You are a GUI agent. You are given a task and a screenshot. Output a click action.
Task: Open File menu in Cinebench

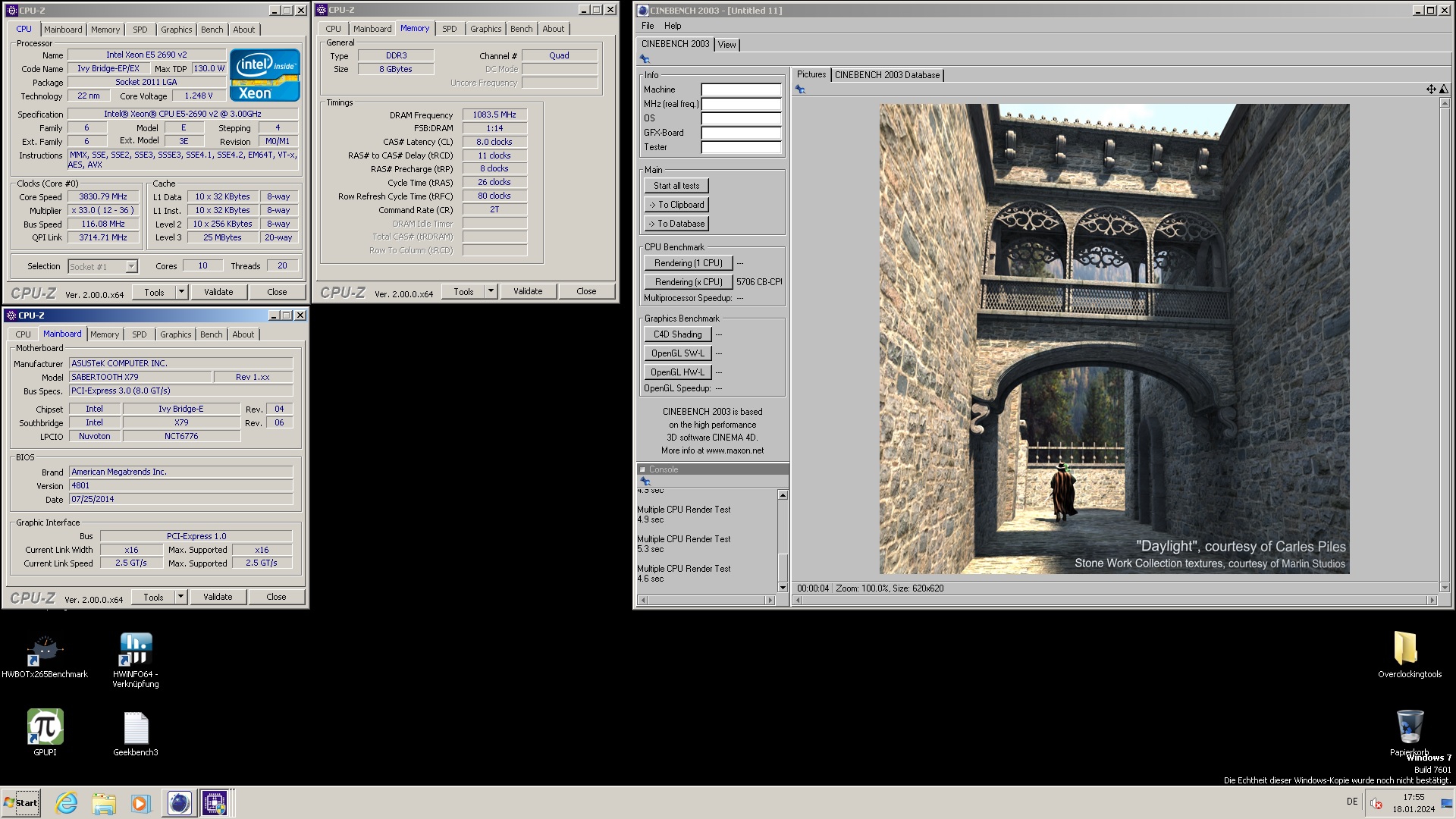pyautogui.click(x=648, y=26)
